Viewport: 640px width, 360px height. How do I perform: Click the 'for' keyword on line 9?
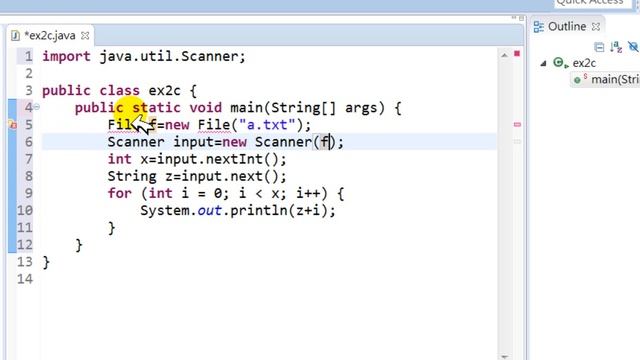[x=120, y=193]
